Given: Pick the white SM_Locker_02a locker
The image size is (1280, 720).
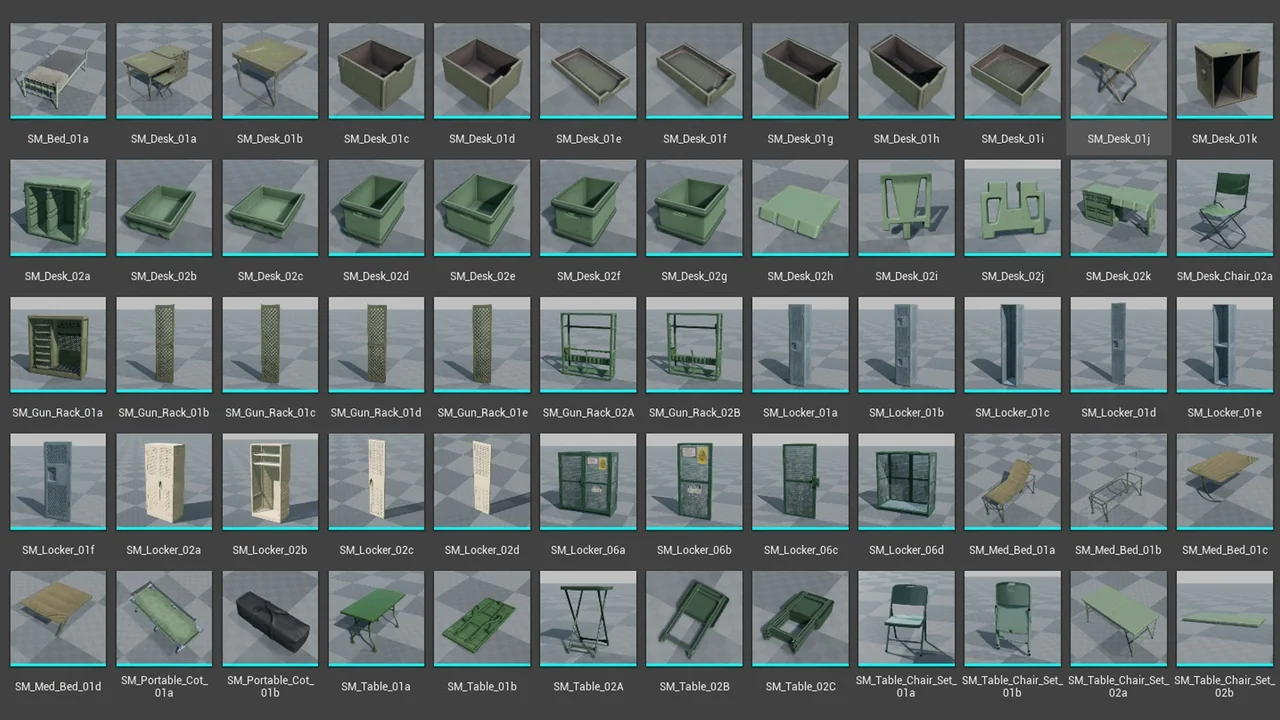Looking at the screenshot, I should click(x=164, y=482).
